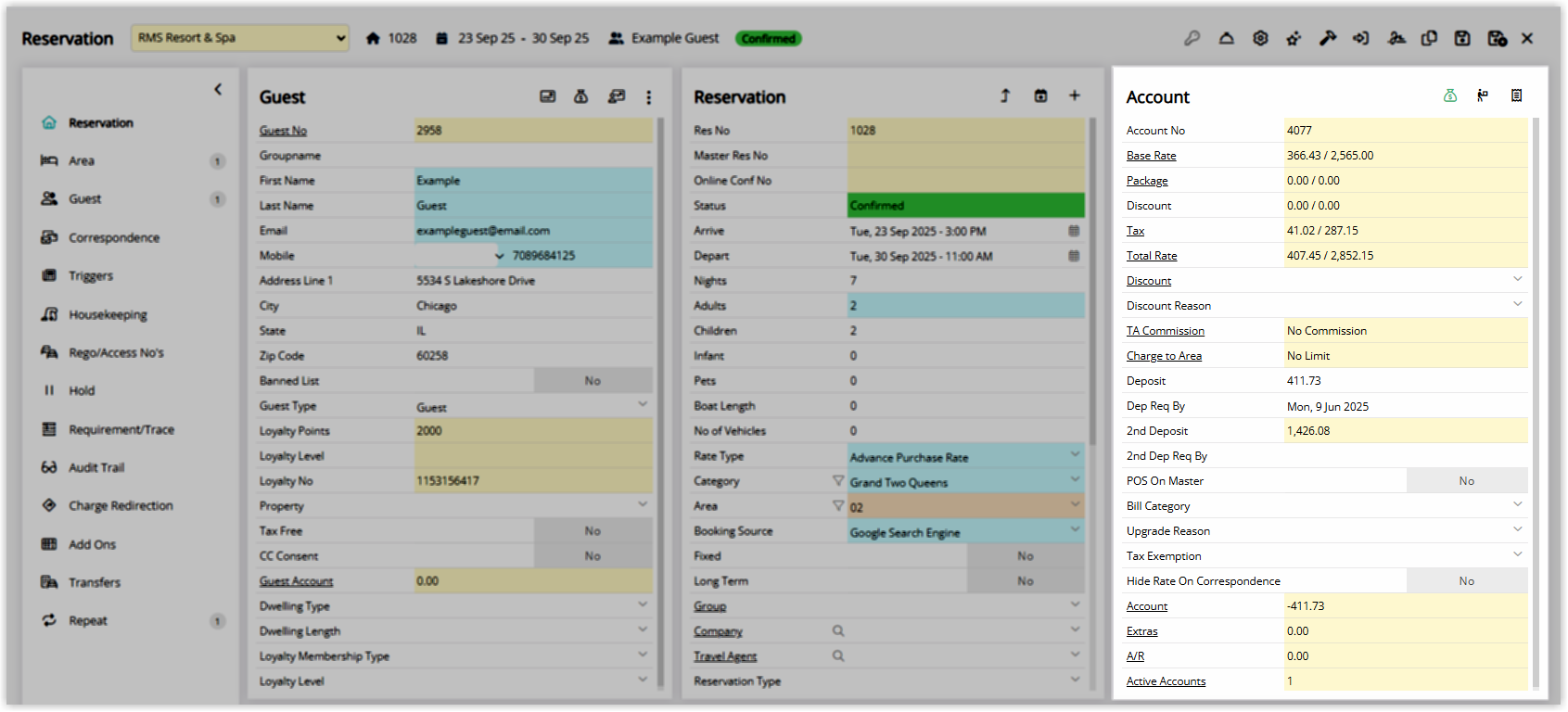This screenshot has height=712, width=1568.
Task: Click the receipt icon in Account panel header
Action: (x=1517, y=95)
